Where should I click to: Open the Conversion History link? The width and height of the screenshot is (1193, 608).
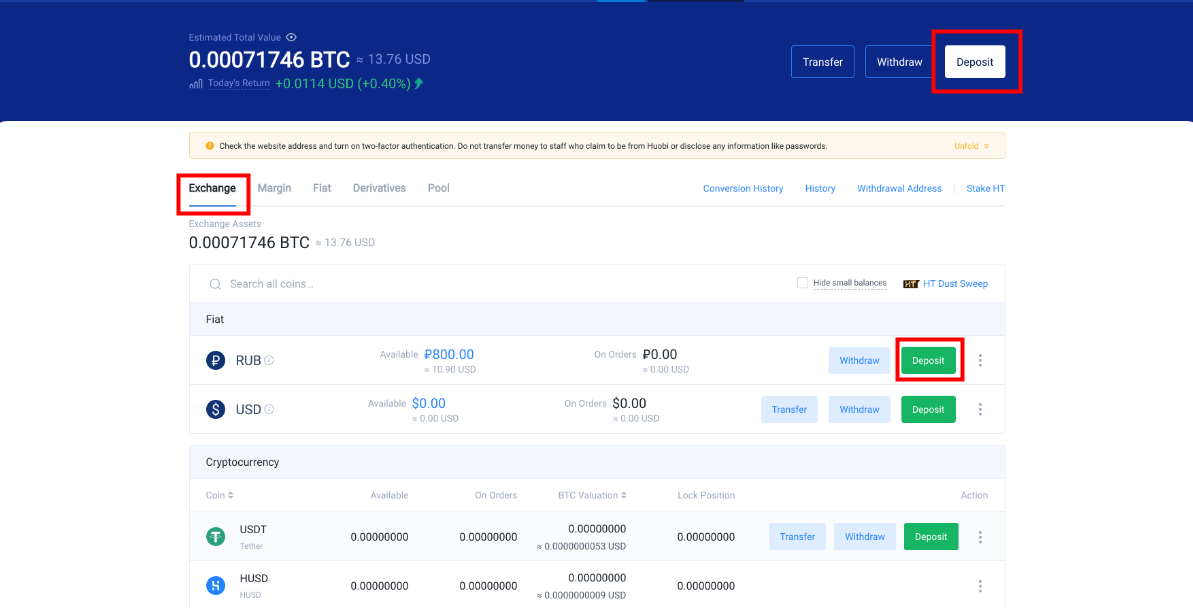pyautogui.click(x=743, y=188)
